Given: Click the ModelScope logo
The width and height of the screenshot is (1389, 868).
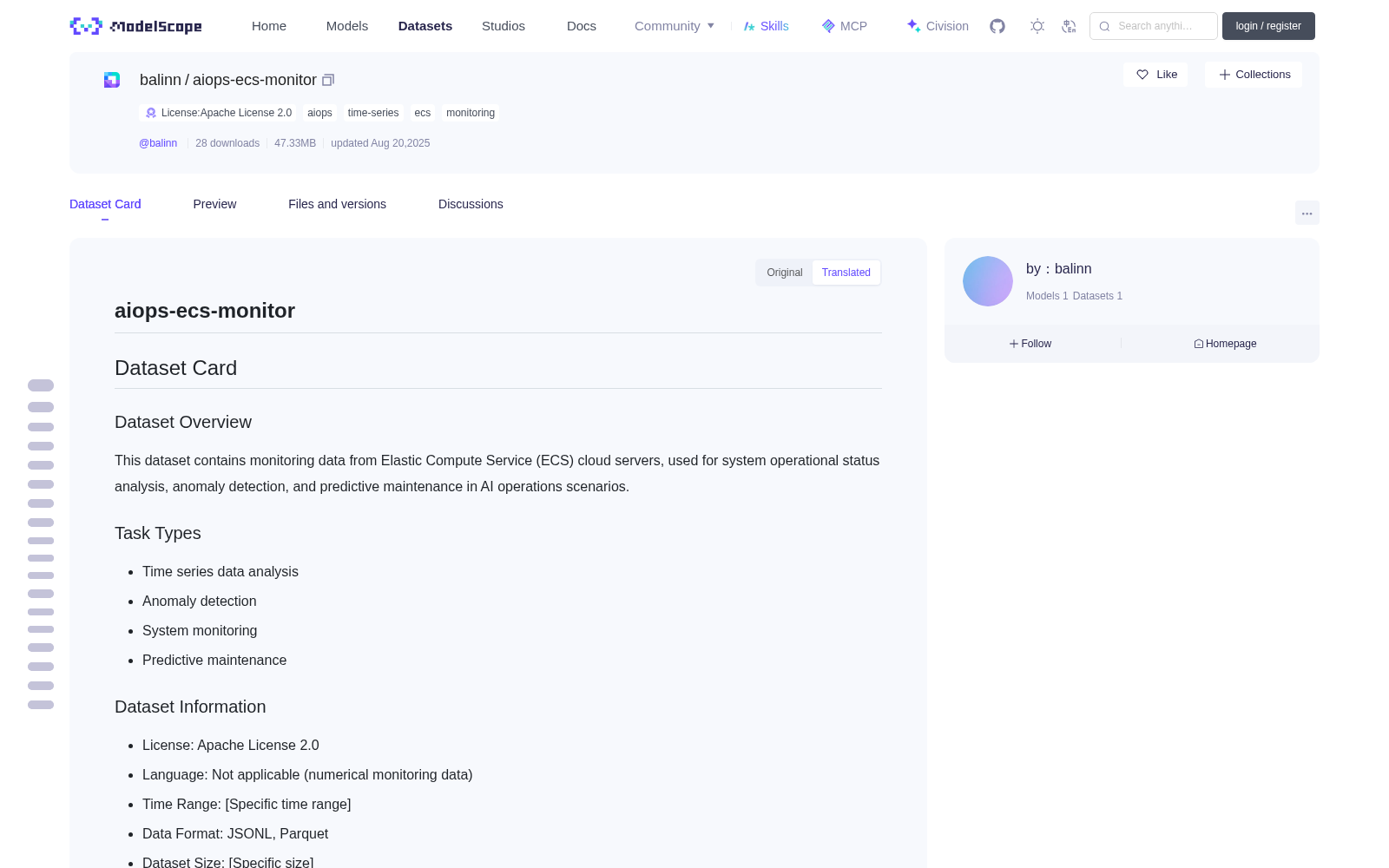Looking at the screenshot, I should tap(135, 26).
